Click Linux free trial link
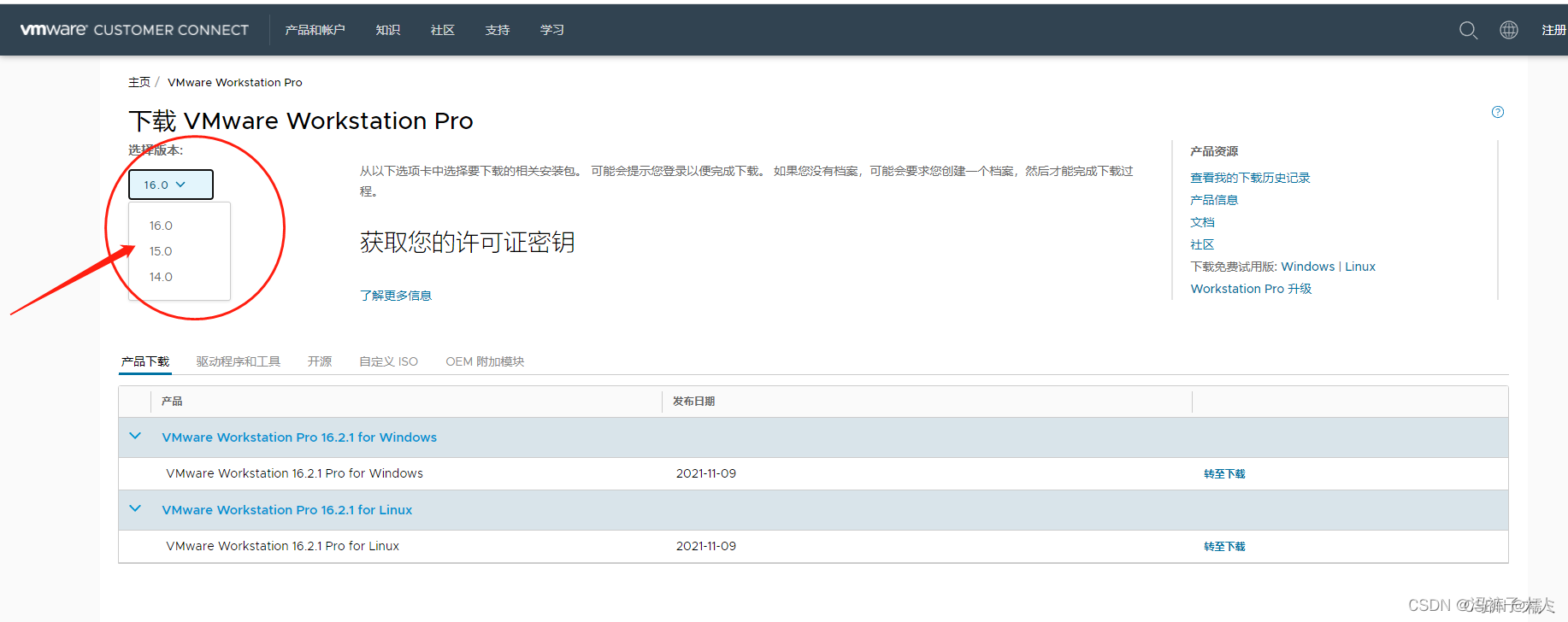This screenshot has height=622, width=1568. click(x=1360, y=267)
